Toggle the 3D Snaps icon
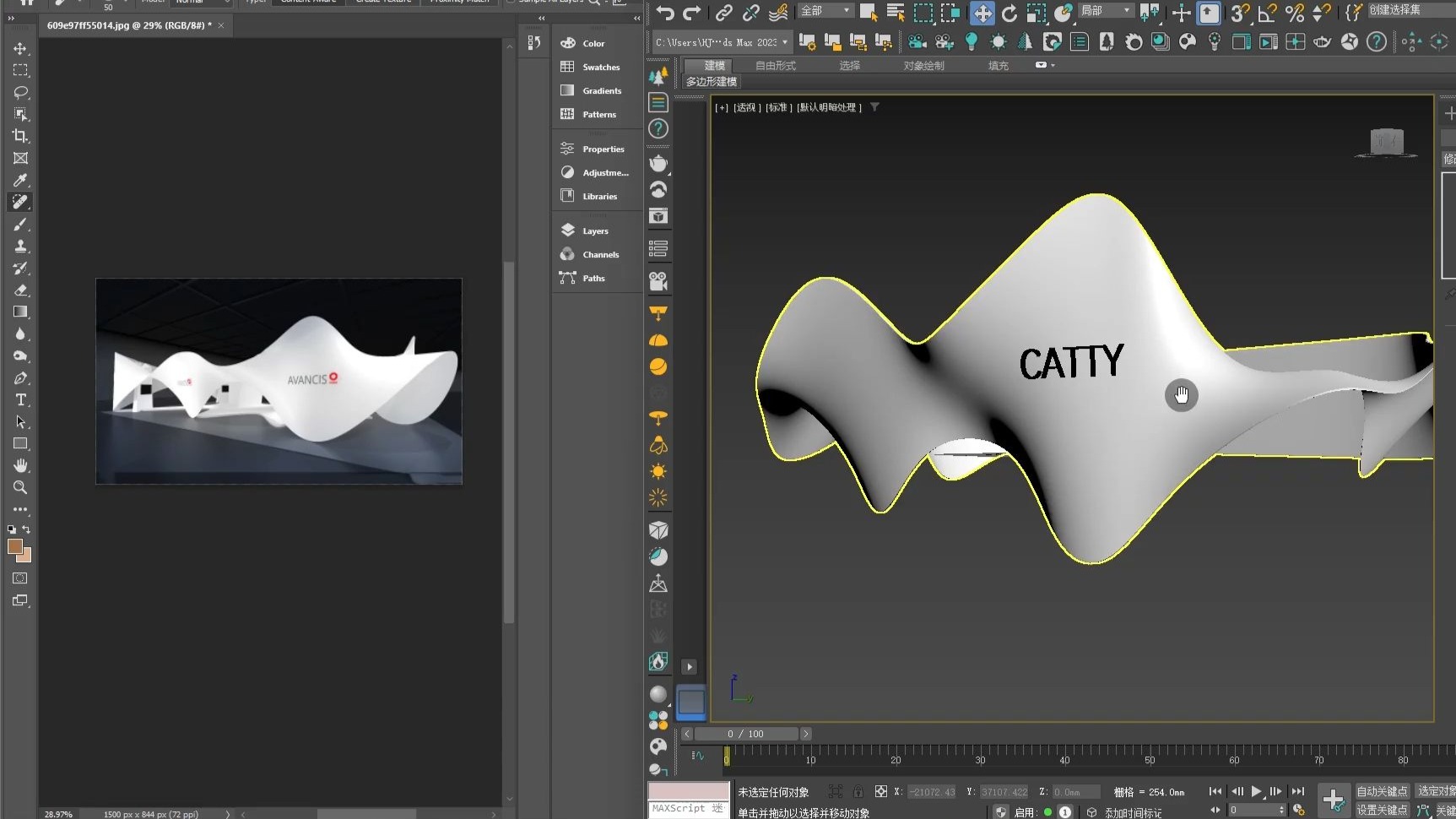Image resolution: width=1456 pixels, height=819 pixels. 1239,13
